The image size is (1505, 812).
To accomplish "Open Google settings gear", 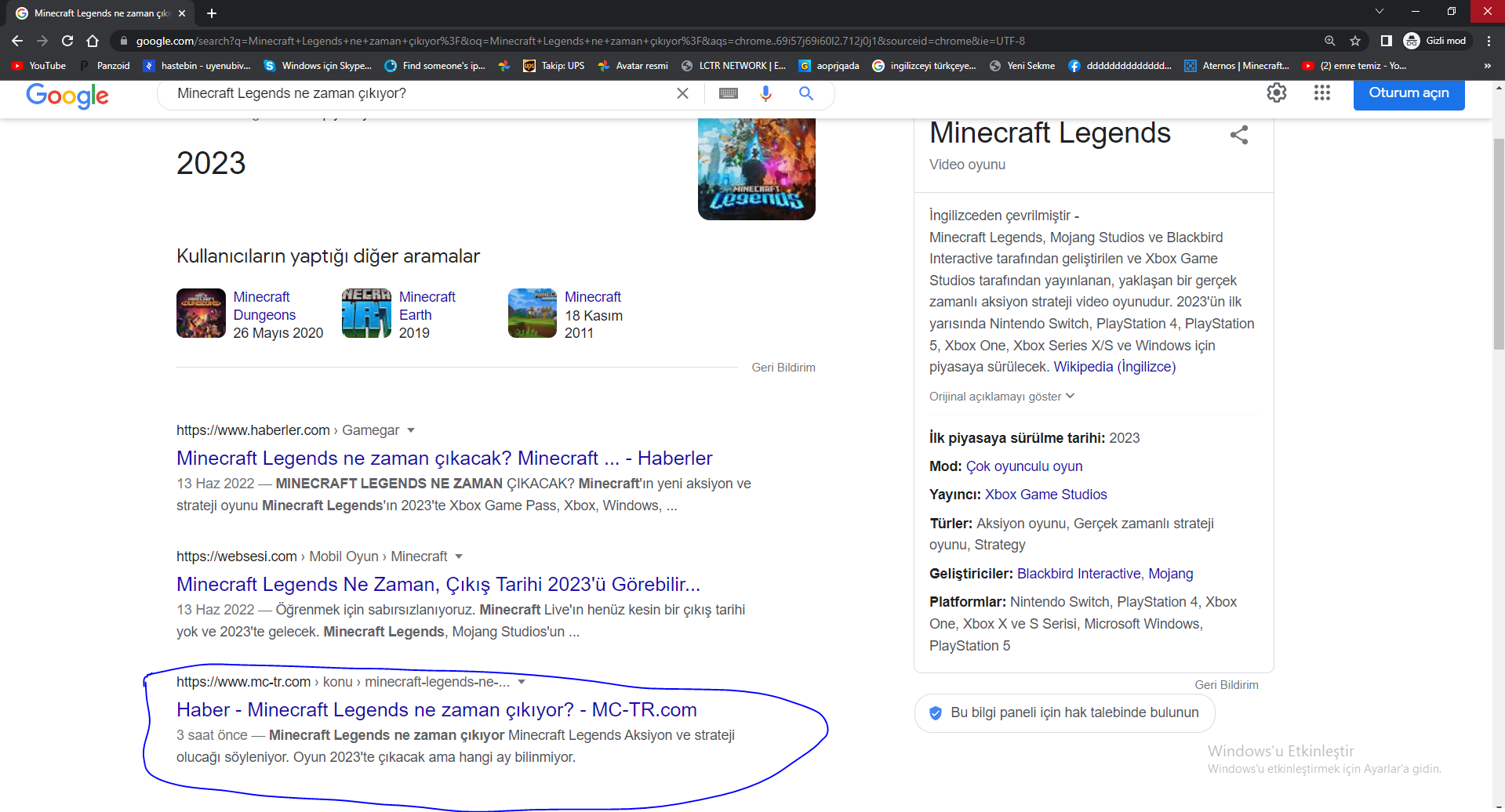I will 1277,92.
